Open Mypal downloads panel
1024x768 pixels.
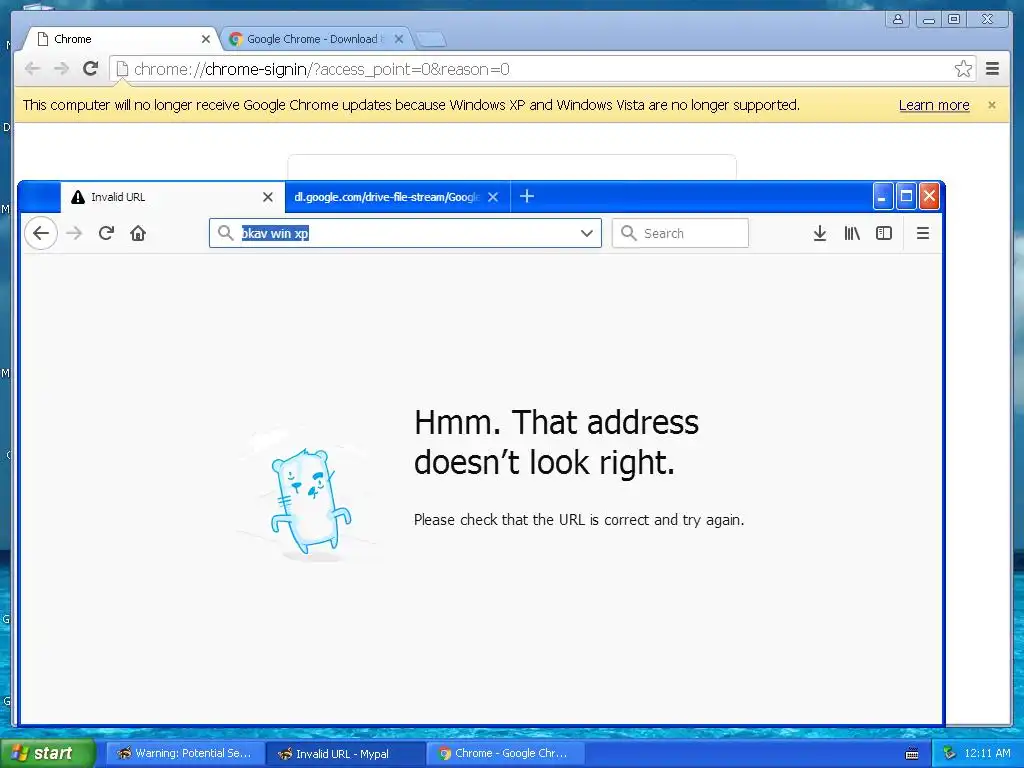[x=820, y=233]
